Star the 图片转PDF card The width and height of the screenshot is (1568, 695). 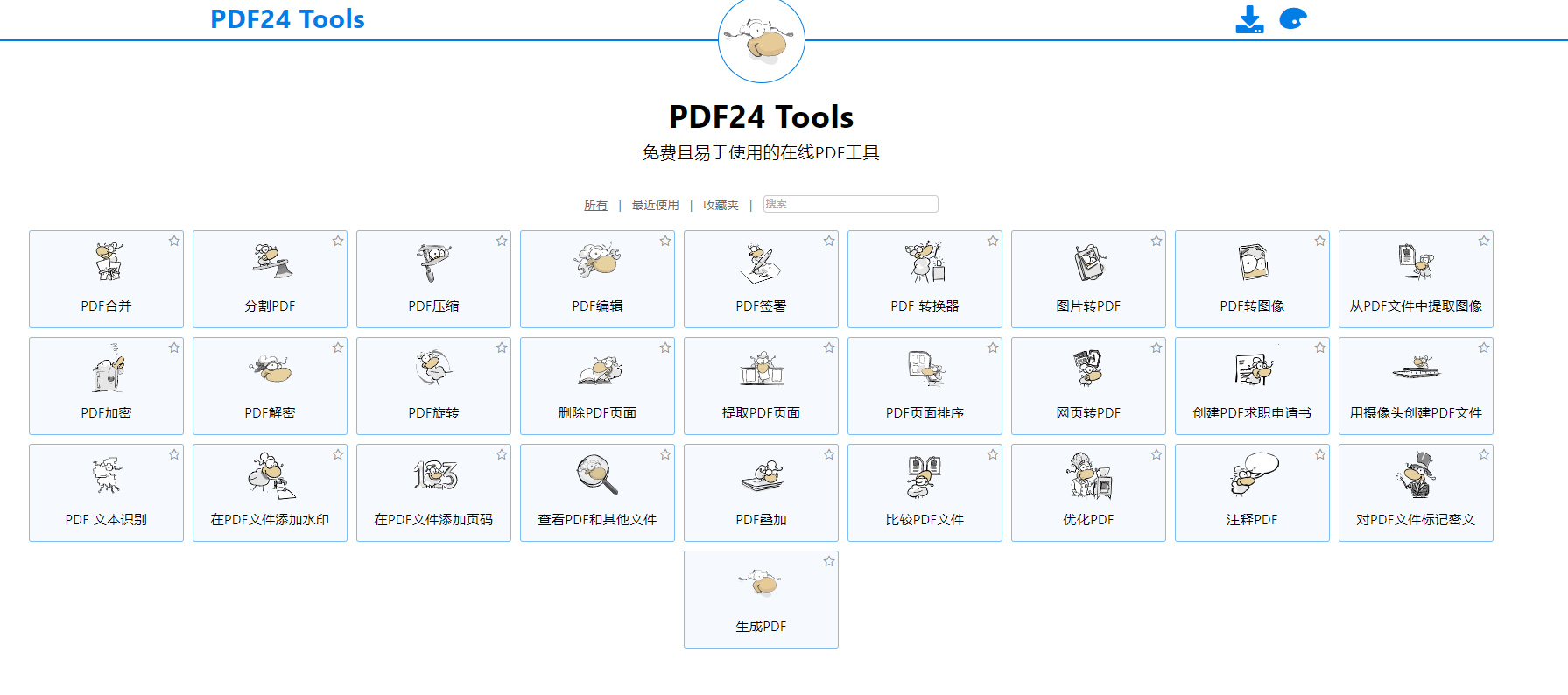1157,241
